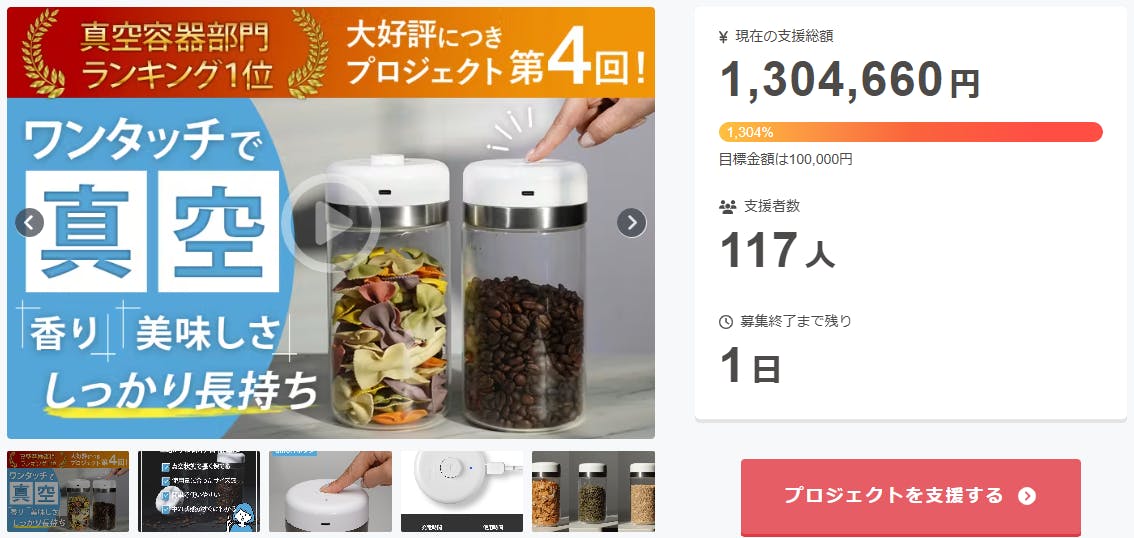Click the 1,304,660円 total amount

tap(850, 80)
